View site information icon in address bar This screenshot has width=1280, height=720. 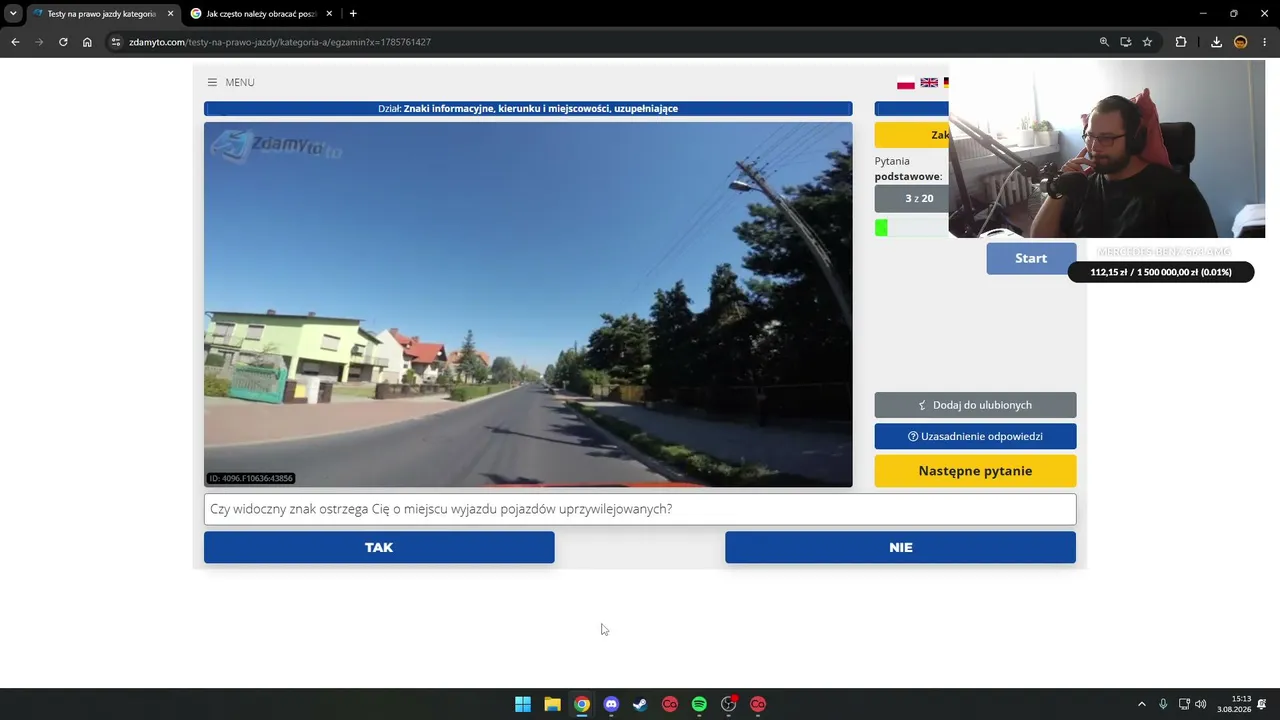[x=116, y=42]
